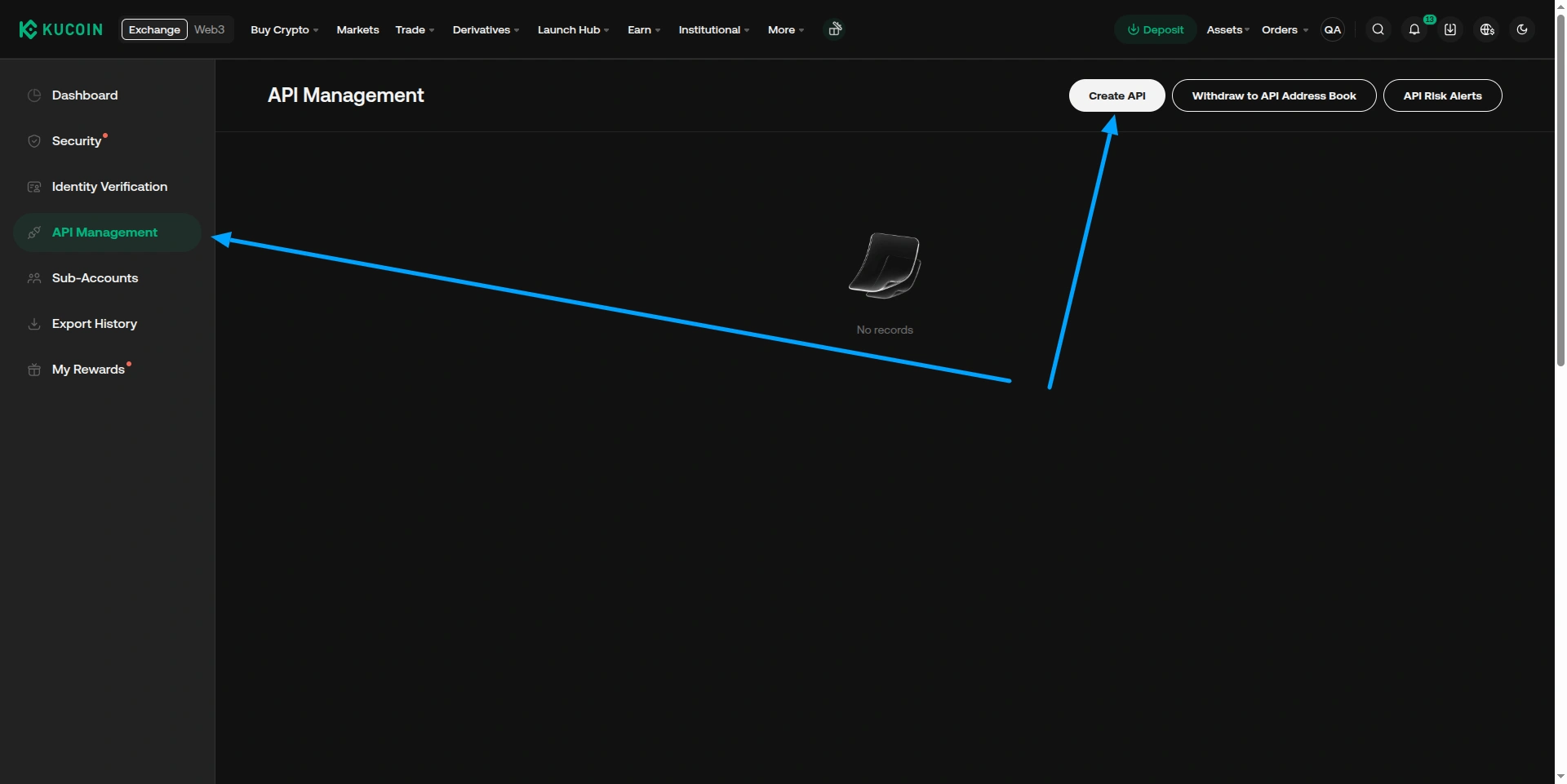Click the Dashboard sidebar icon
Viewport: 1567px width, 784px height.
coord(34,95)
